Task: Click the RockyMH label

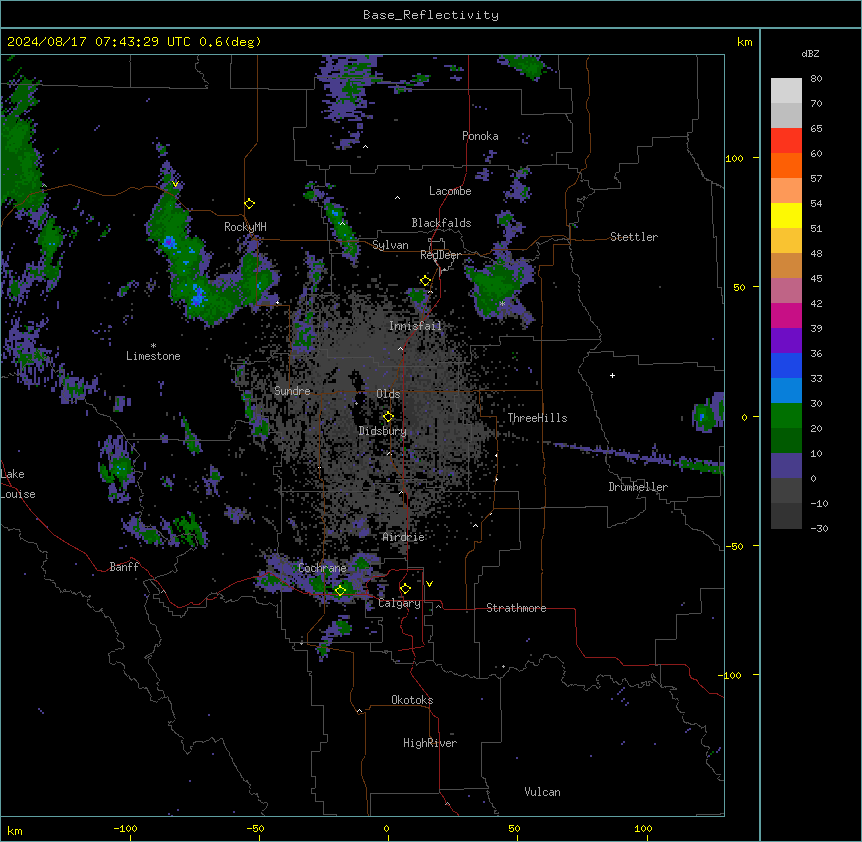Action: coord(245,226)
